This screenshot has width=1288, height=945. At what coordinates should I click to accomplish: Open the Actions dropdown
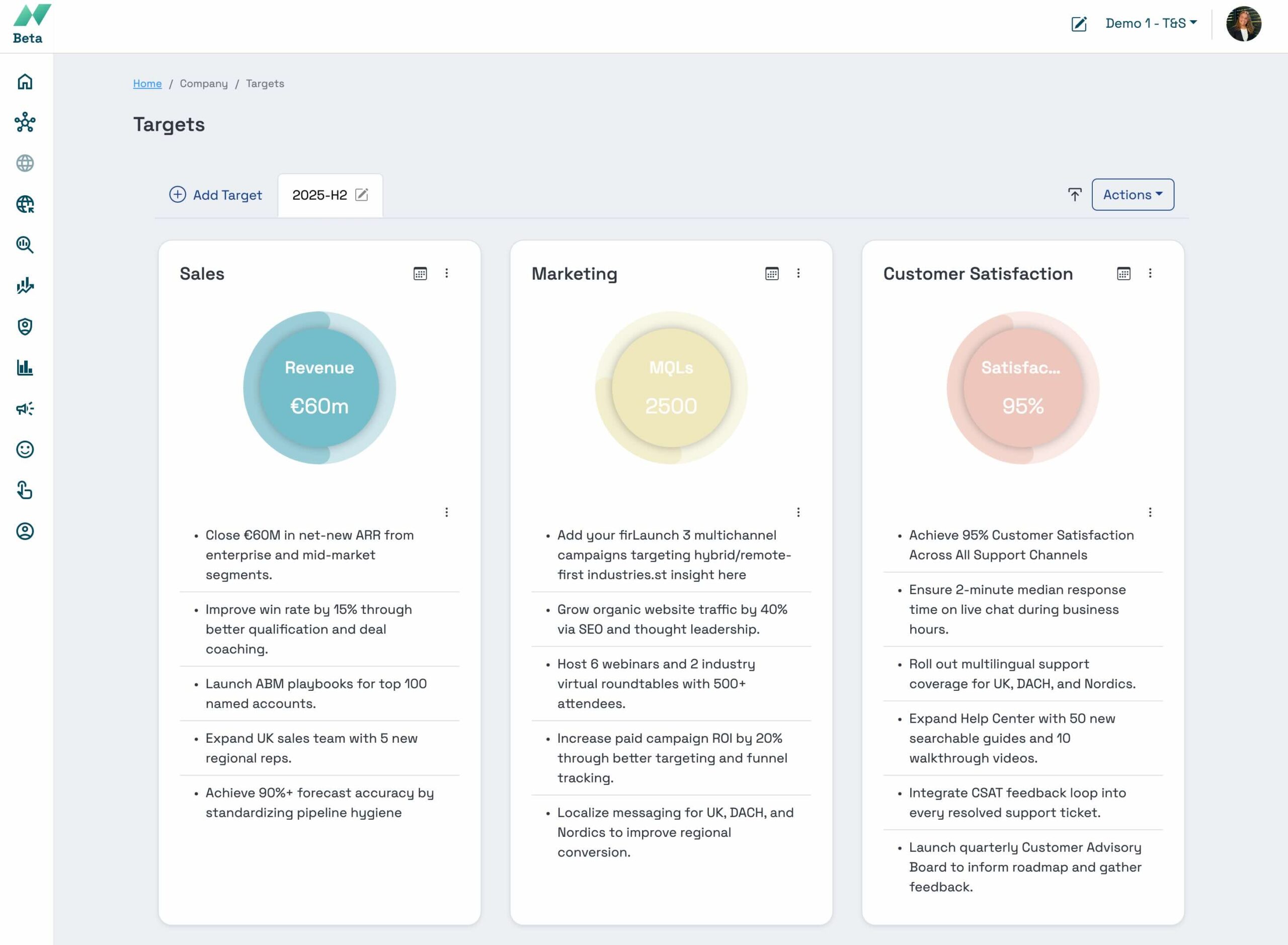pyautogui.click(x=1132, y=195)
